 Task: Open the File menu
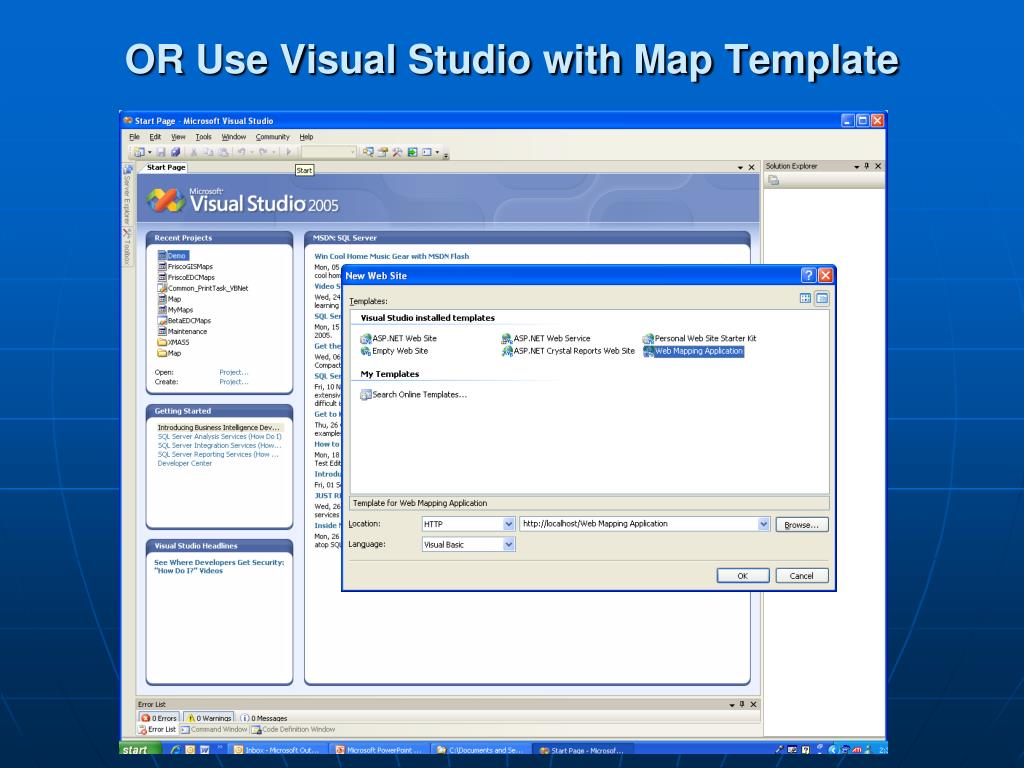tap(134, 137)
